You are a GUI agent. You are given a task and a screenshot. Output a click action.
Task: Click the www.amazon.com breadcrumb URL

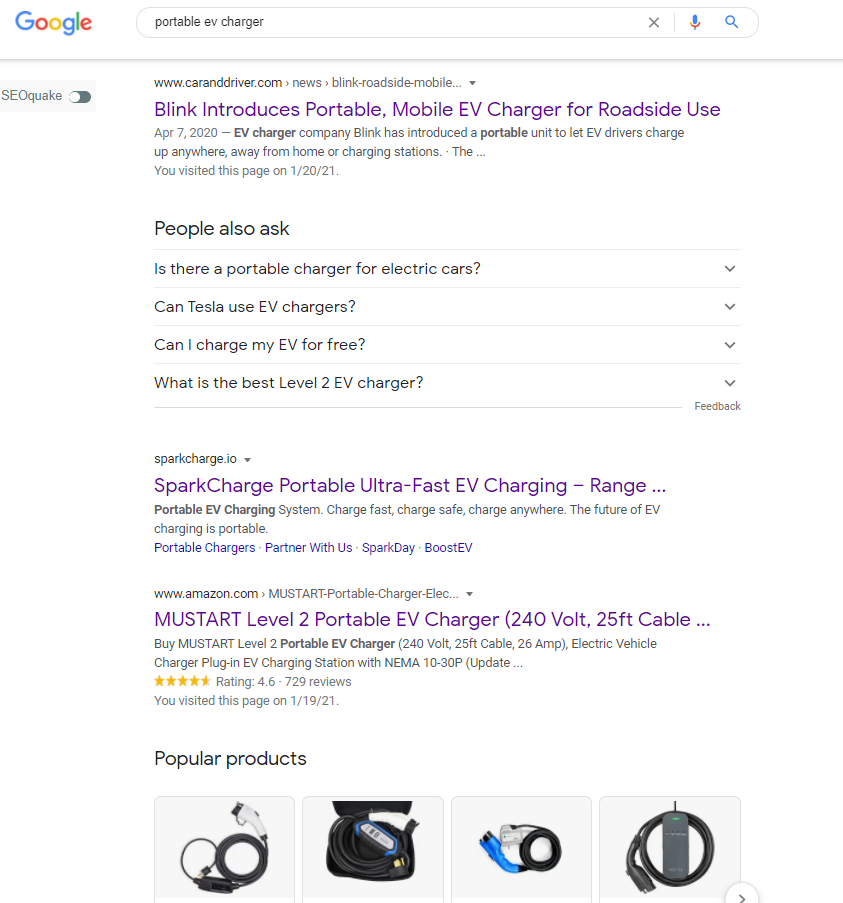[x=306, y=594]
